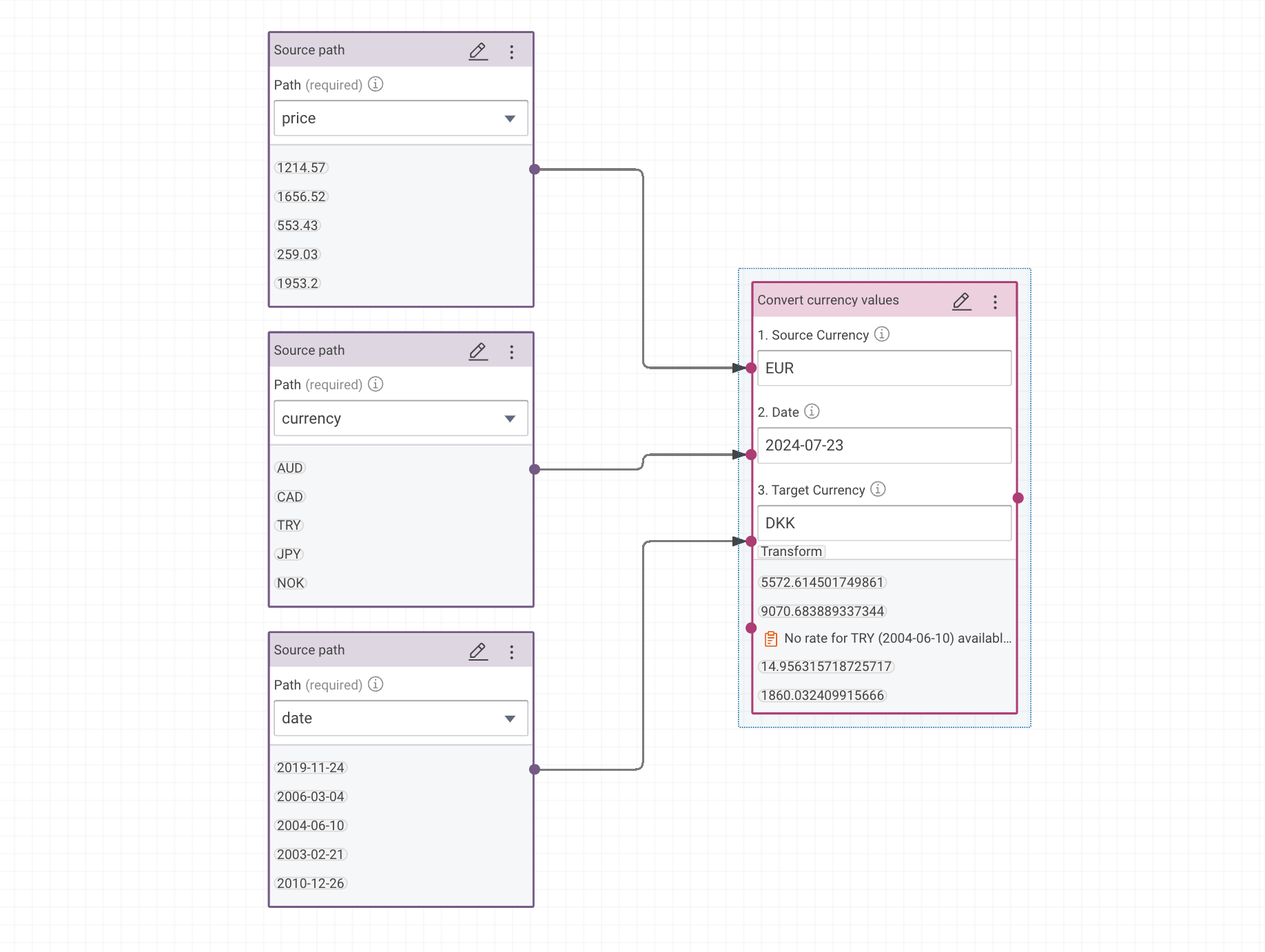This screenshot has height=952, width=1265.
Task: Click the edit pencil on currency Source path node
Action: click(478, 352)
